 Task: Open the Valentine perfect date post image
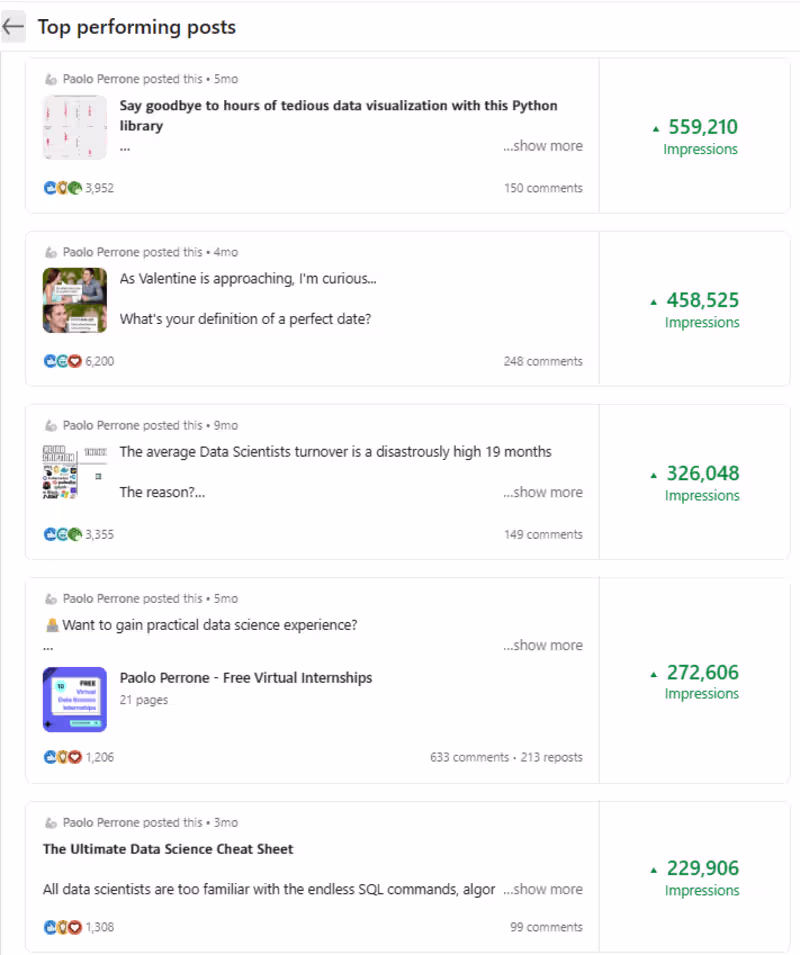click(75, 300)
